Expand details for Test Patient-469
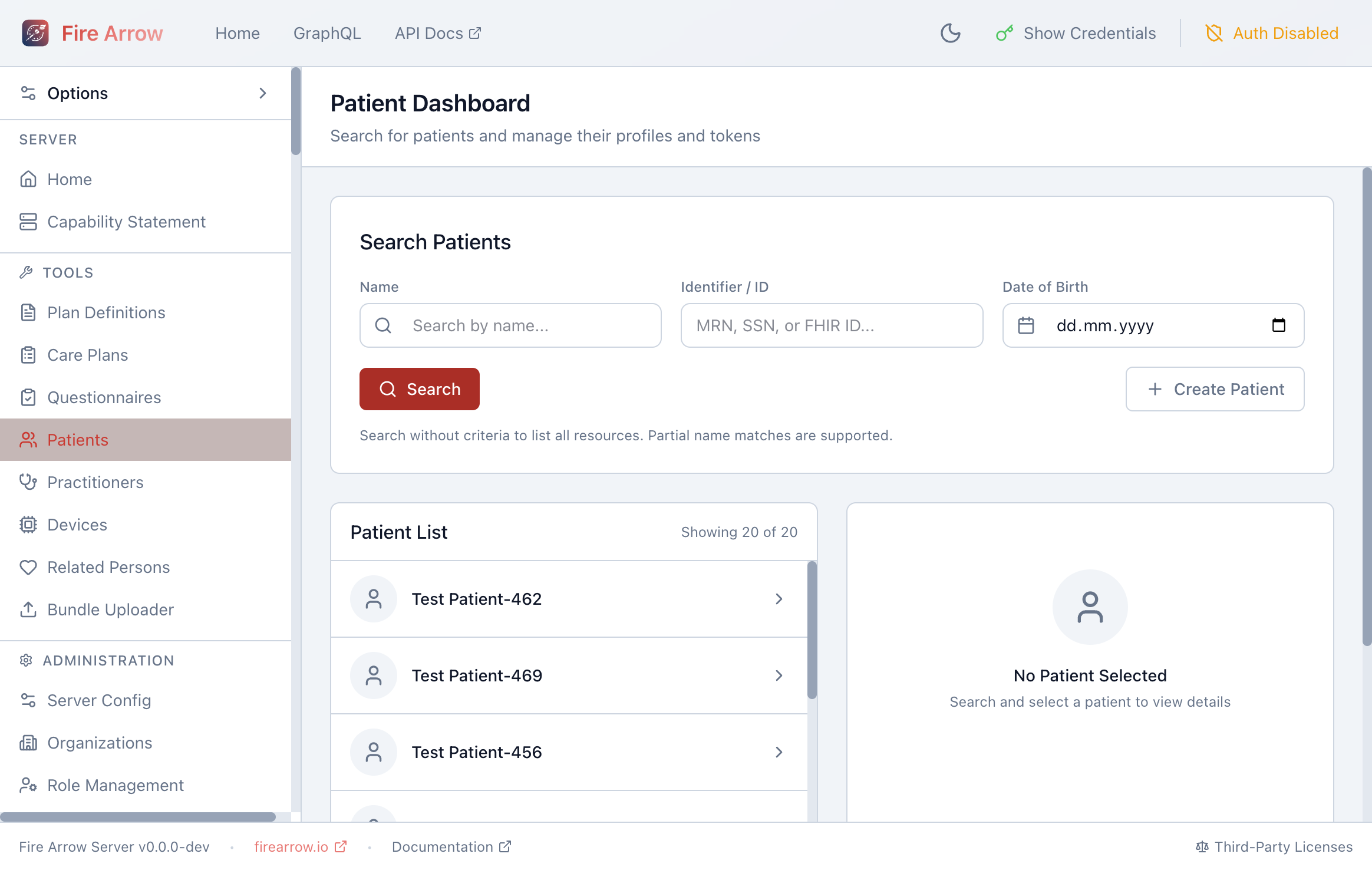Viewport: 1372px width, 870px height. [x=779, y=675]
